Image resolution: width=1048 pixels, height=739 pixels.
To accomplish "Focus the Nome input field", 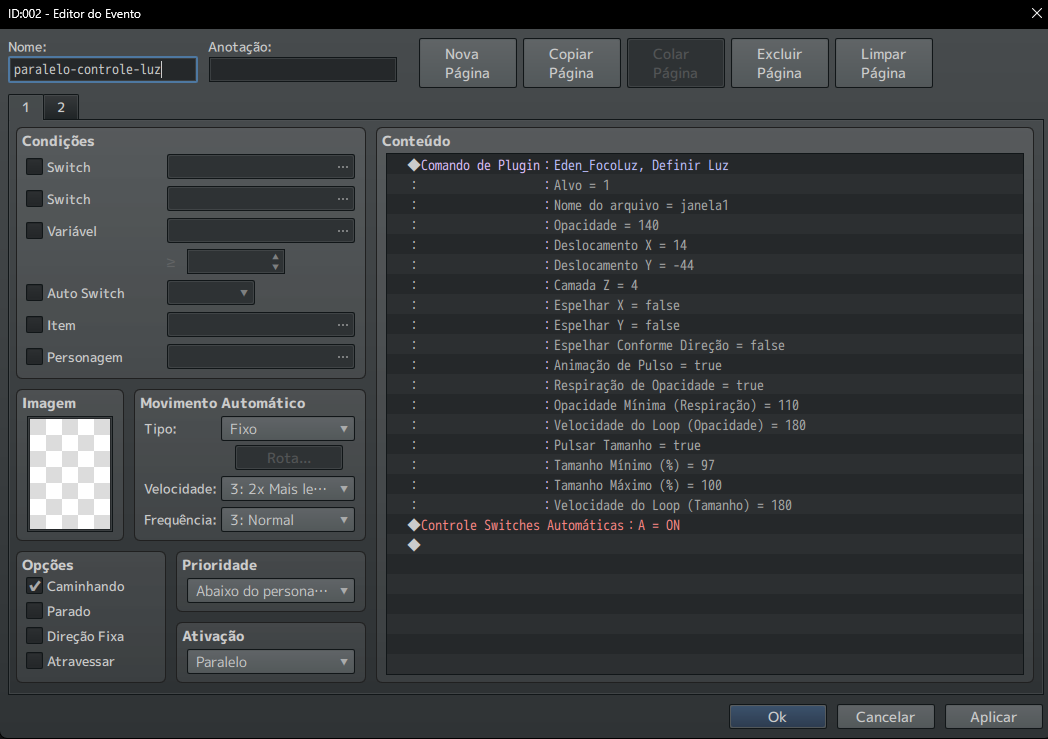I will (x=103, y=69).
